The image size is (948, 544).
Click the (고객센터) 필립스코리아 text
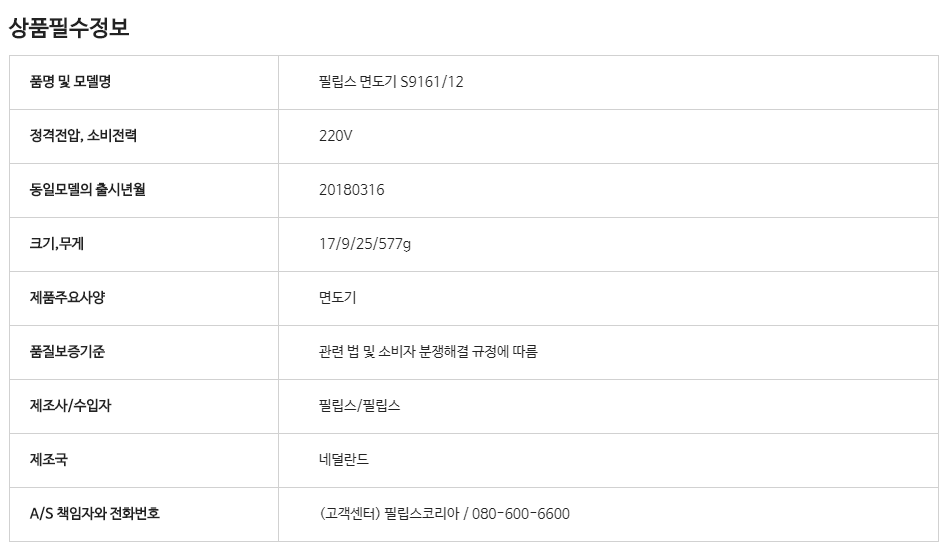pos(388,514)
